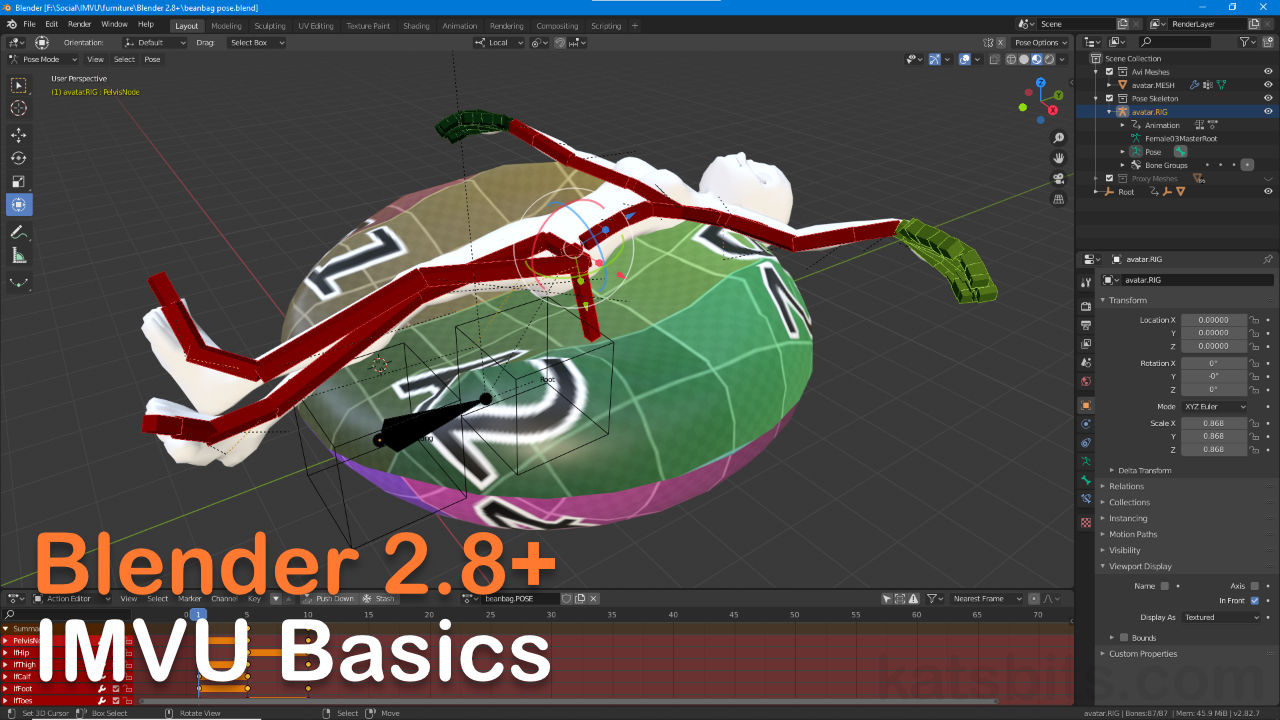Click the Stash button
Viewport: 1280px width, 720px height.
tap(379, 598)
